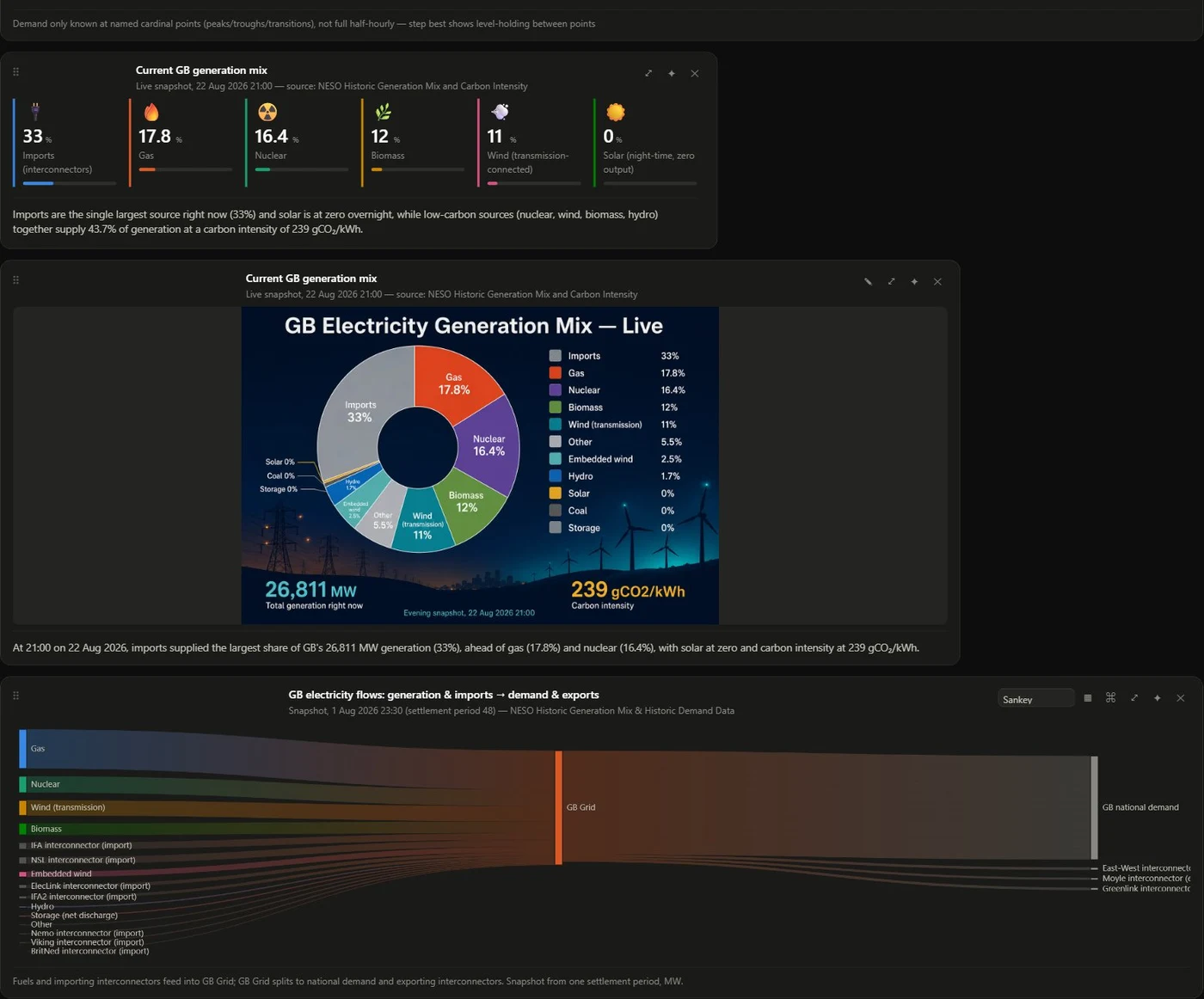Click the table view icon on the Sankey panel
The height and width of the screenshot is (999, 1204).
tap(1088, 698)
